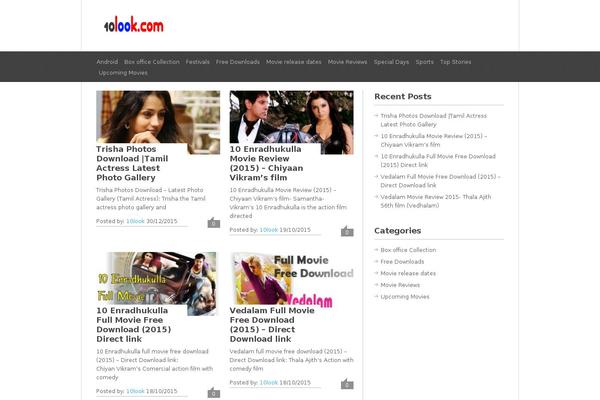Open post title 10 Enradhukulla Movie Review (2015)

tap(266, 163)
